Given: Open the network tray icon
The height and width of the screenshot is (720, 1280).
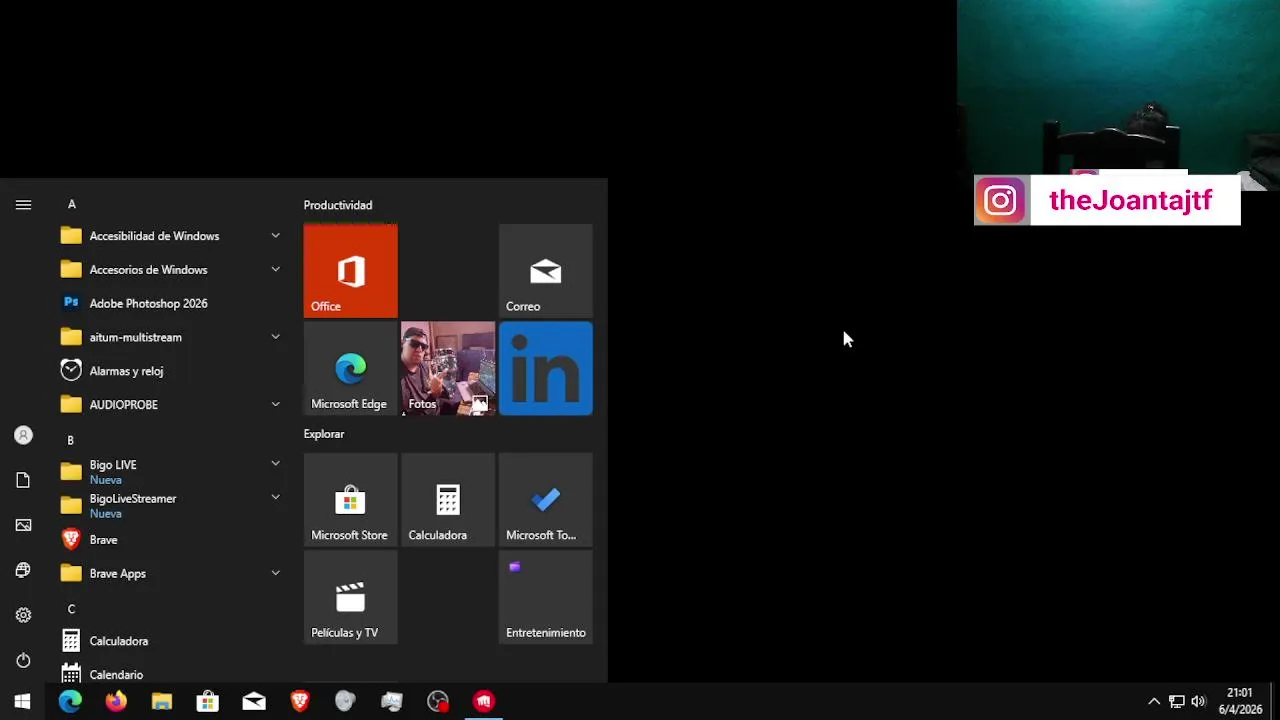Looking at the screenshot, I should pyautogui.click(x=1177, y=701).
